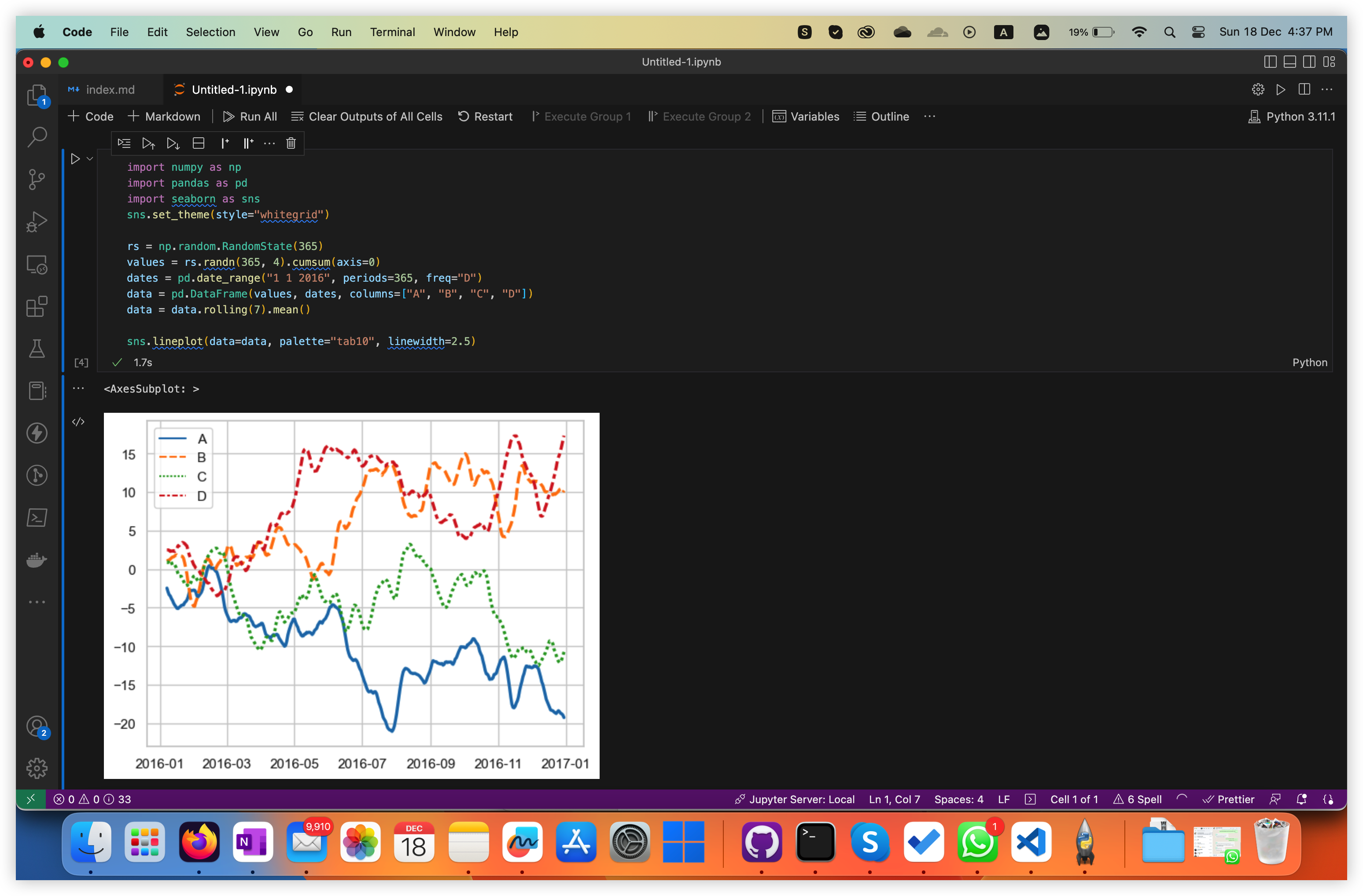Split the notebook cell
The image size is (1363, 896).
coord(198,143)
